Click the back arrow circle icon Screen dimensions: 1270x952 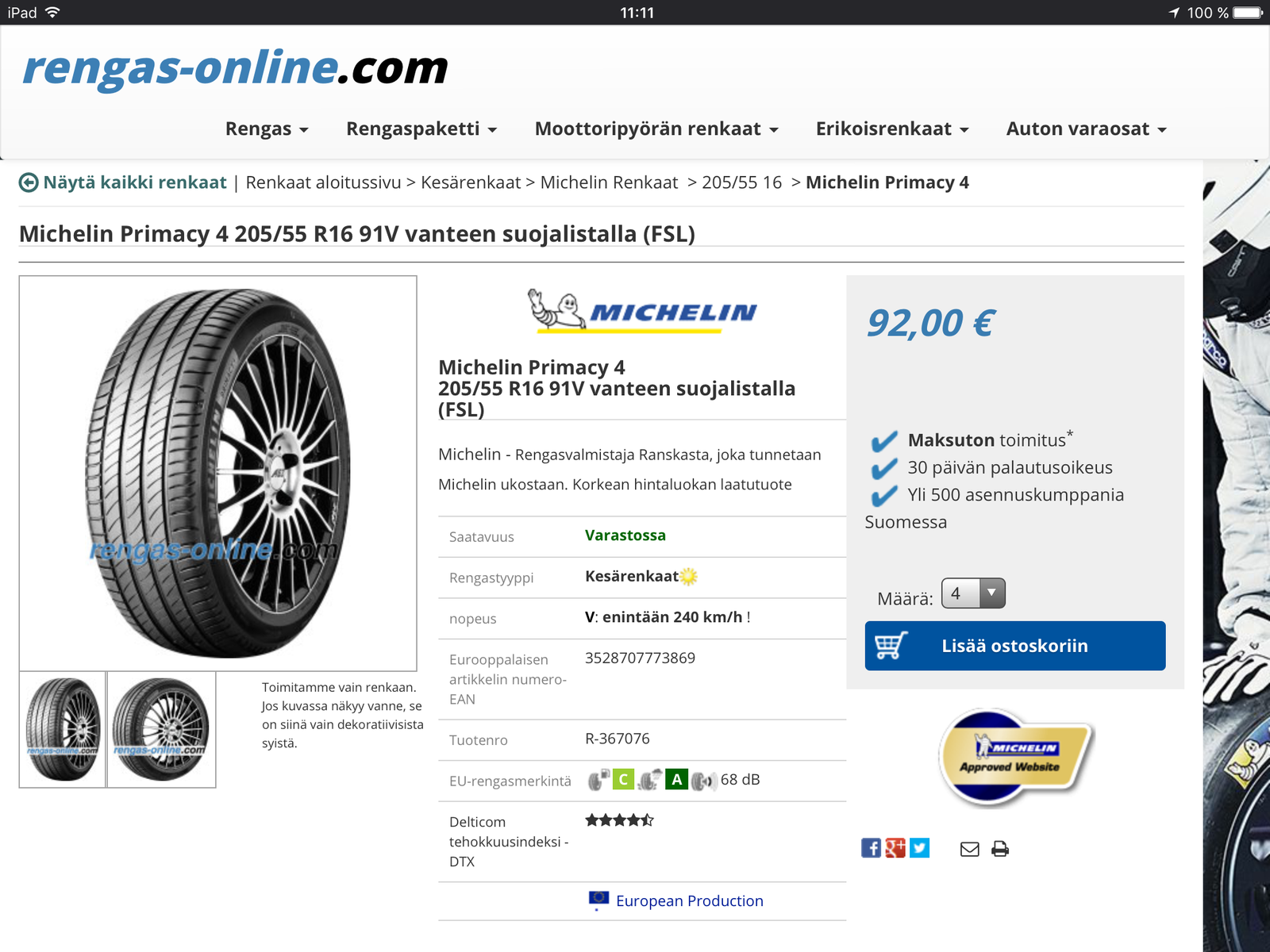[x=29, y=183]
